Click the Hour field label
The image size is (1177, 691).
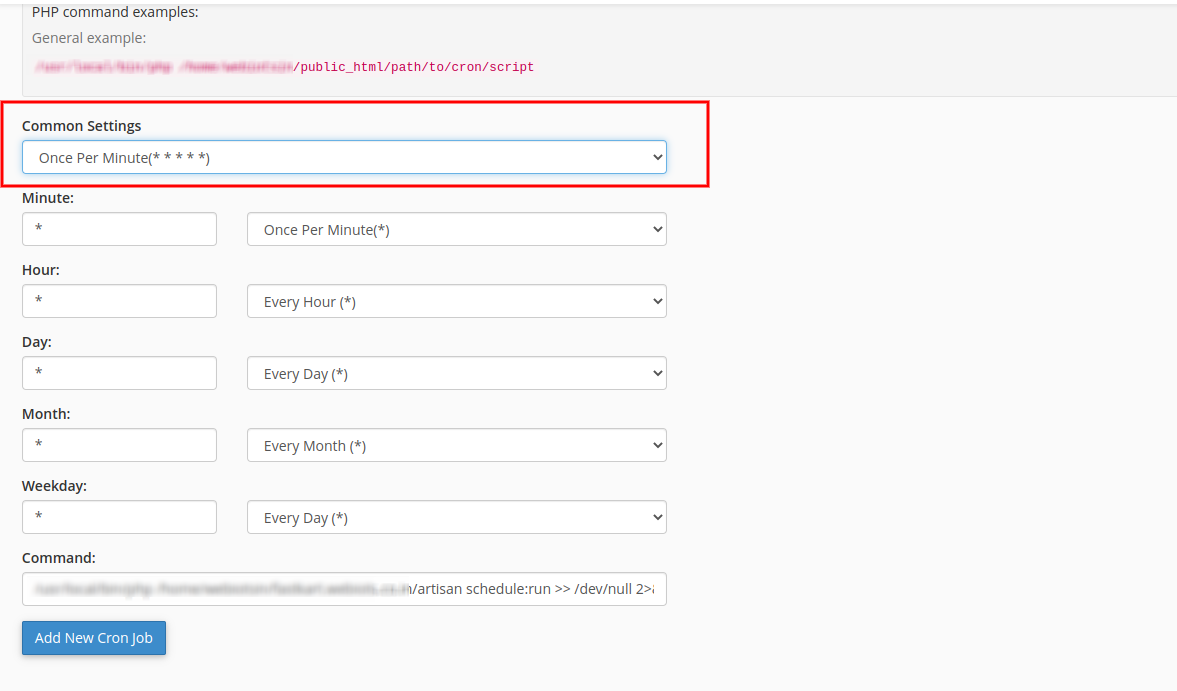[x=41, y=270]
